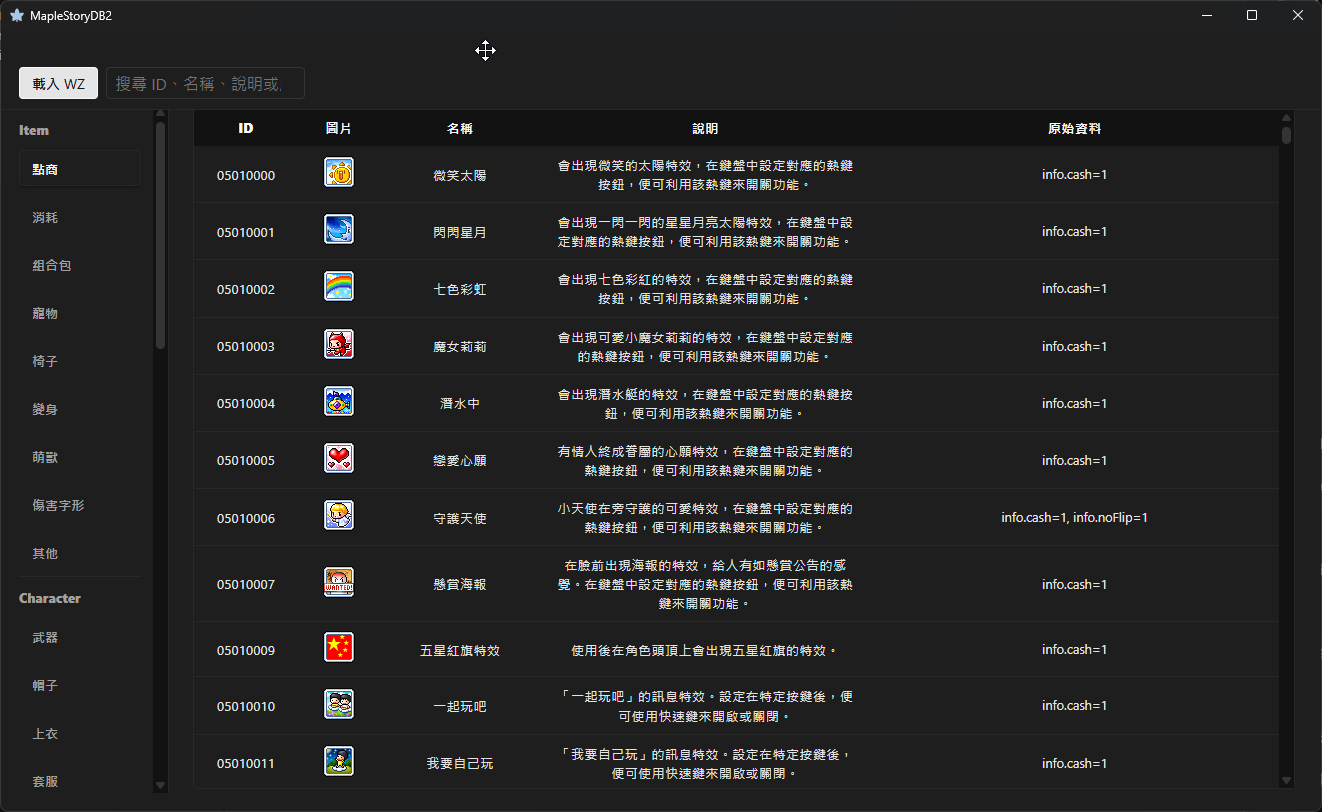Focus the search ID/name input field

click(205, 84)
